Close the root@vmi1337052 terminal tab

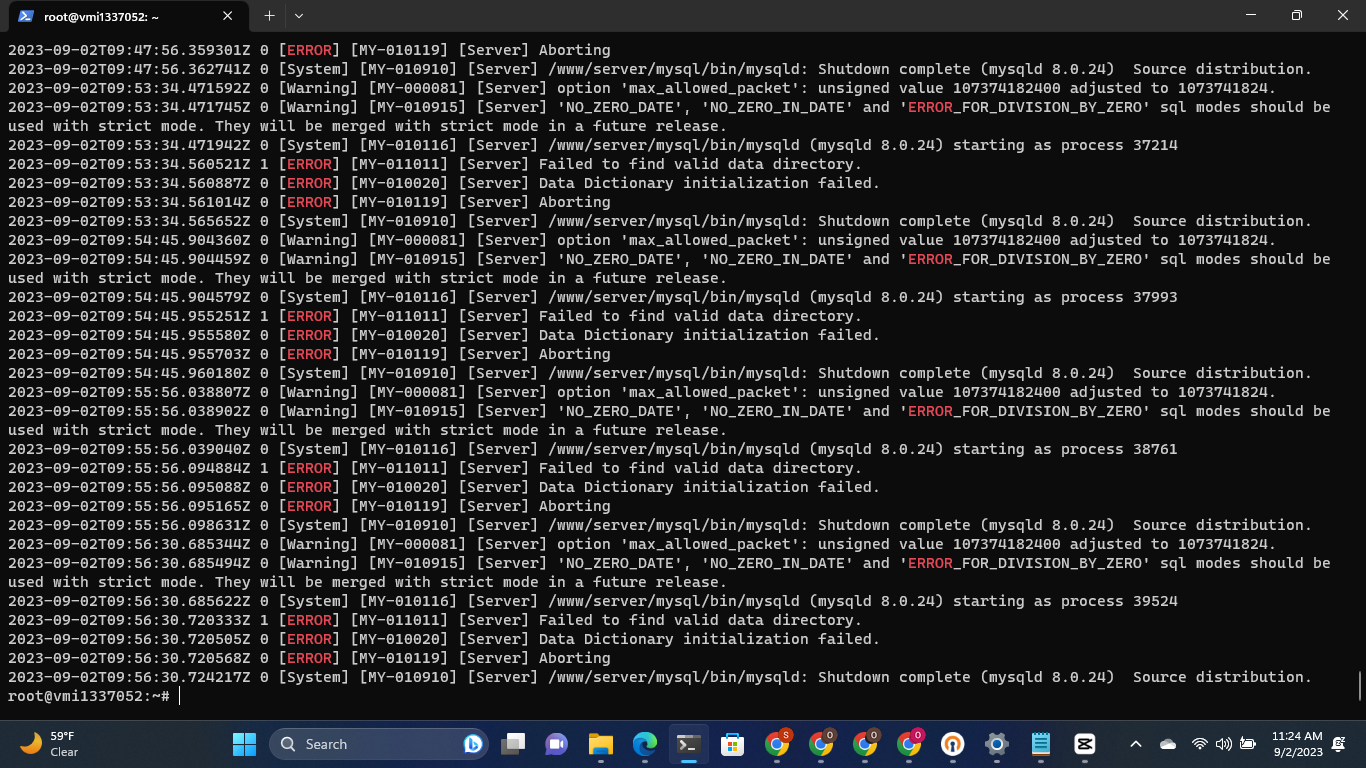tap(228, 16)
